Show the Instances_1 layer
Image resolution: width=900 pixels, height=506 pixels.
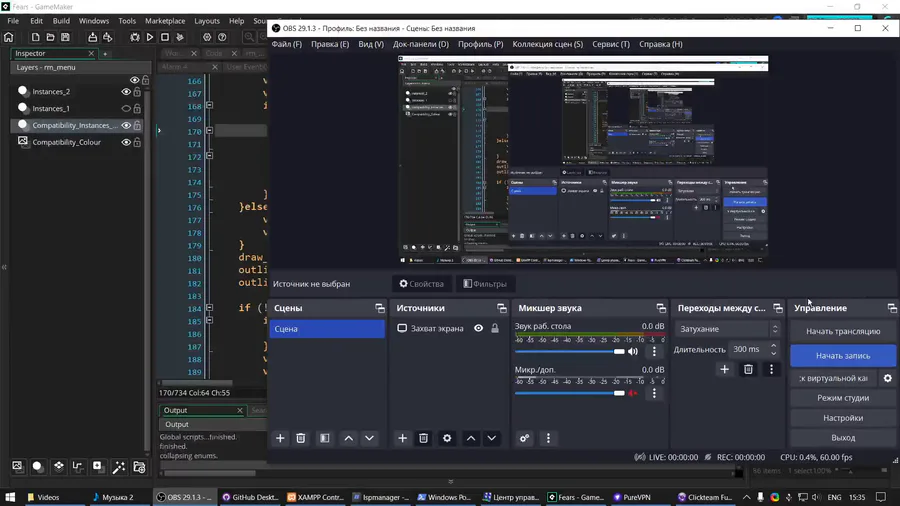pos(126,108)
